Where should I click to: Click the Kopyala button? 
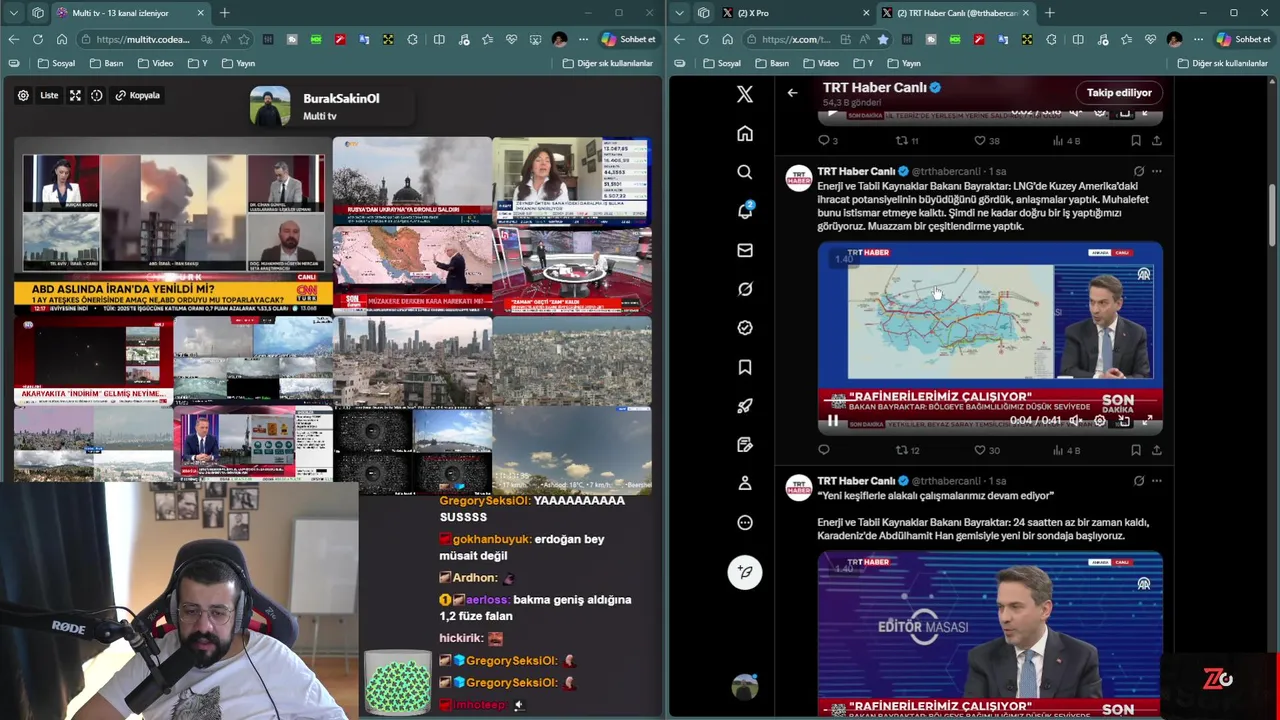pyautogui.click(x=137, y=95)
